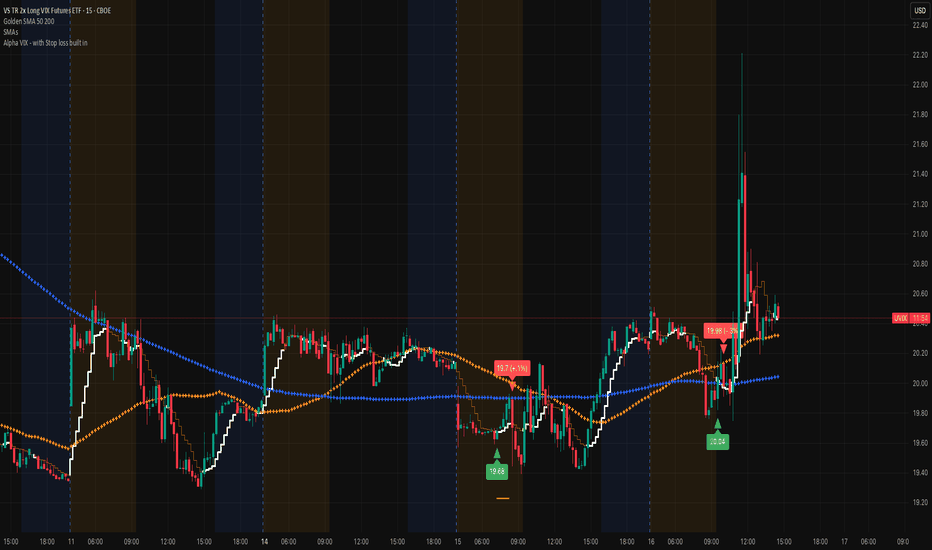The width and height of the screenshot is (932, 550).
Task: Select the Alpha VIX stop loss indicator legend
Action: click(x=45, y=43)
